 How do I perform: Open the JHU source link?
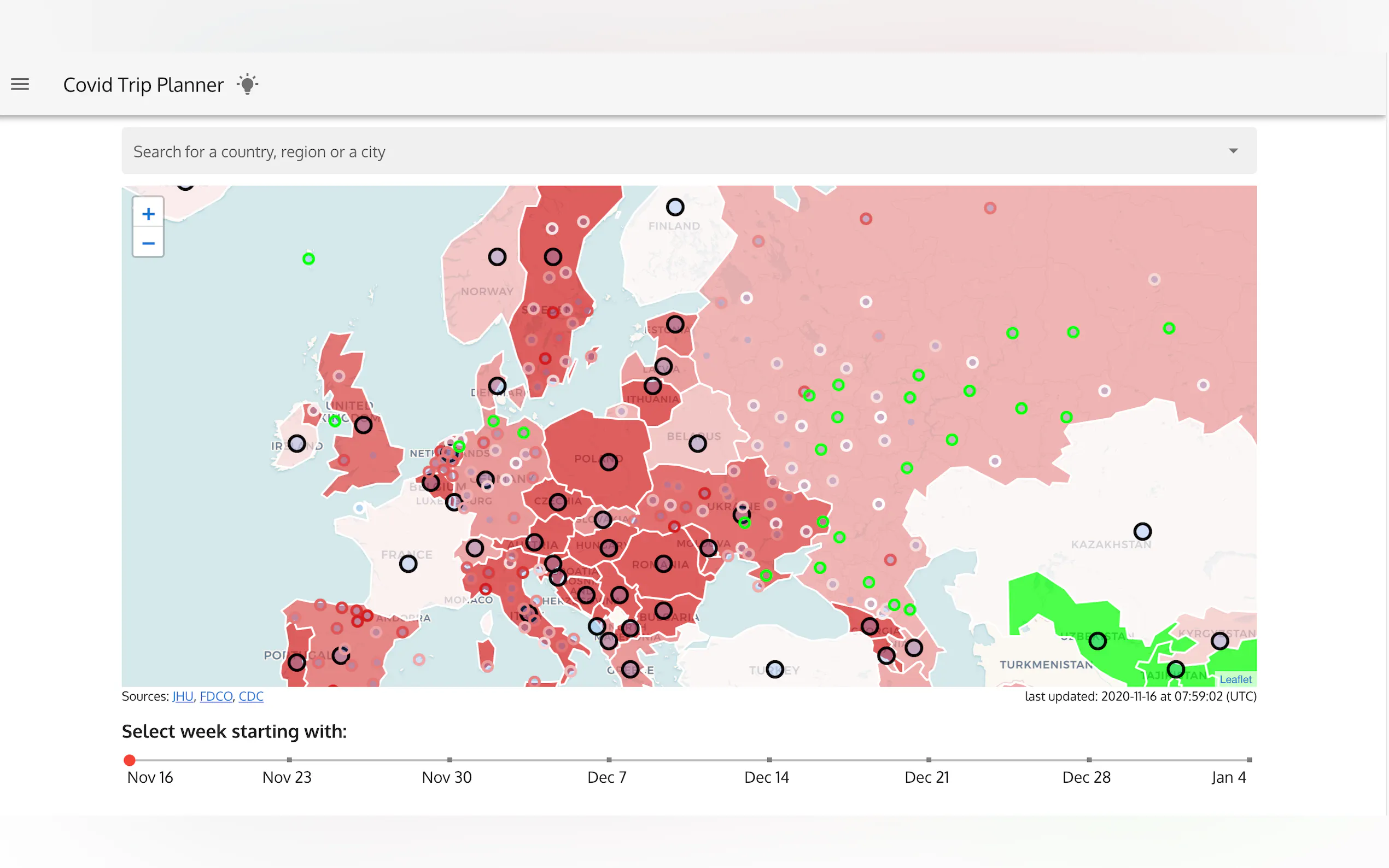(183, 696)
